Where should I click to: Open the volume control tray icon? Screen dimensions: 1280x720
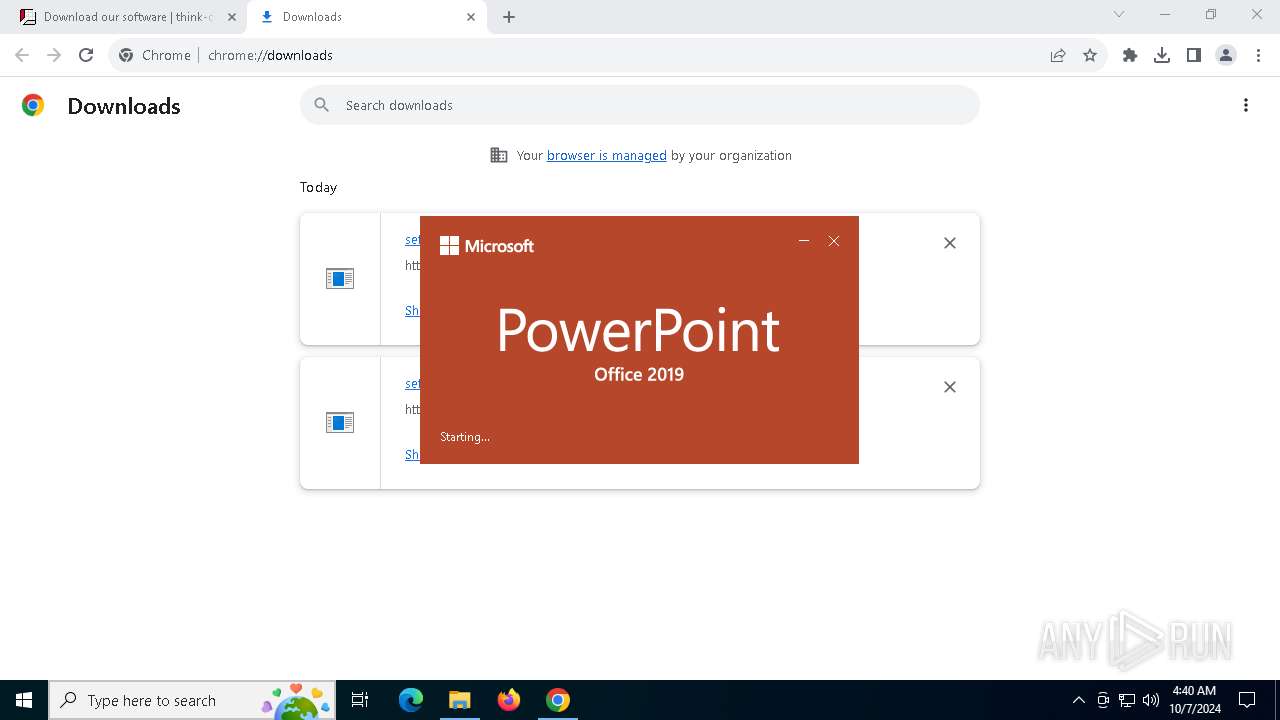(1151, 700)
